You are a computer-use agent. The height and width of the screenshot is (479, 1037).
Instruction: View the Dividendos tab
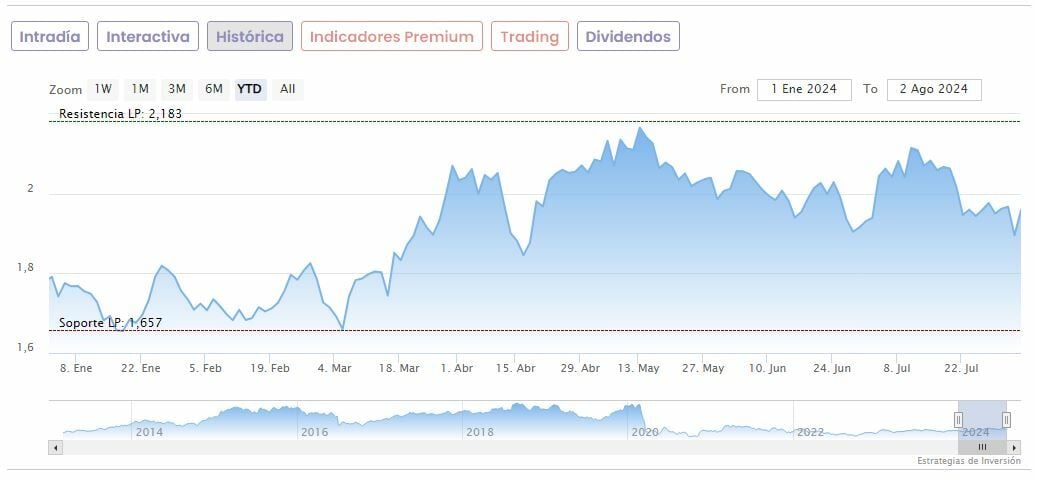pyautogui.click(x=628, y=37)
